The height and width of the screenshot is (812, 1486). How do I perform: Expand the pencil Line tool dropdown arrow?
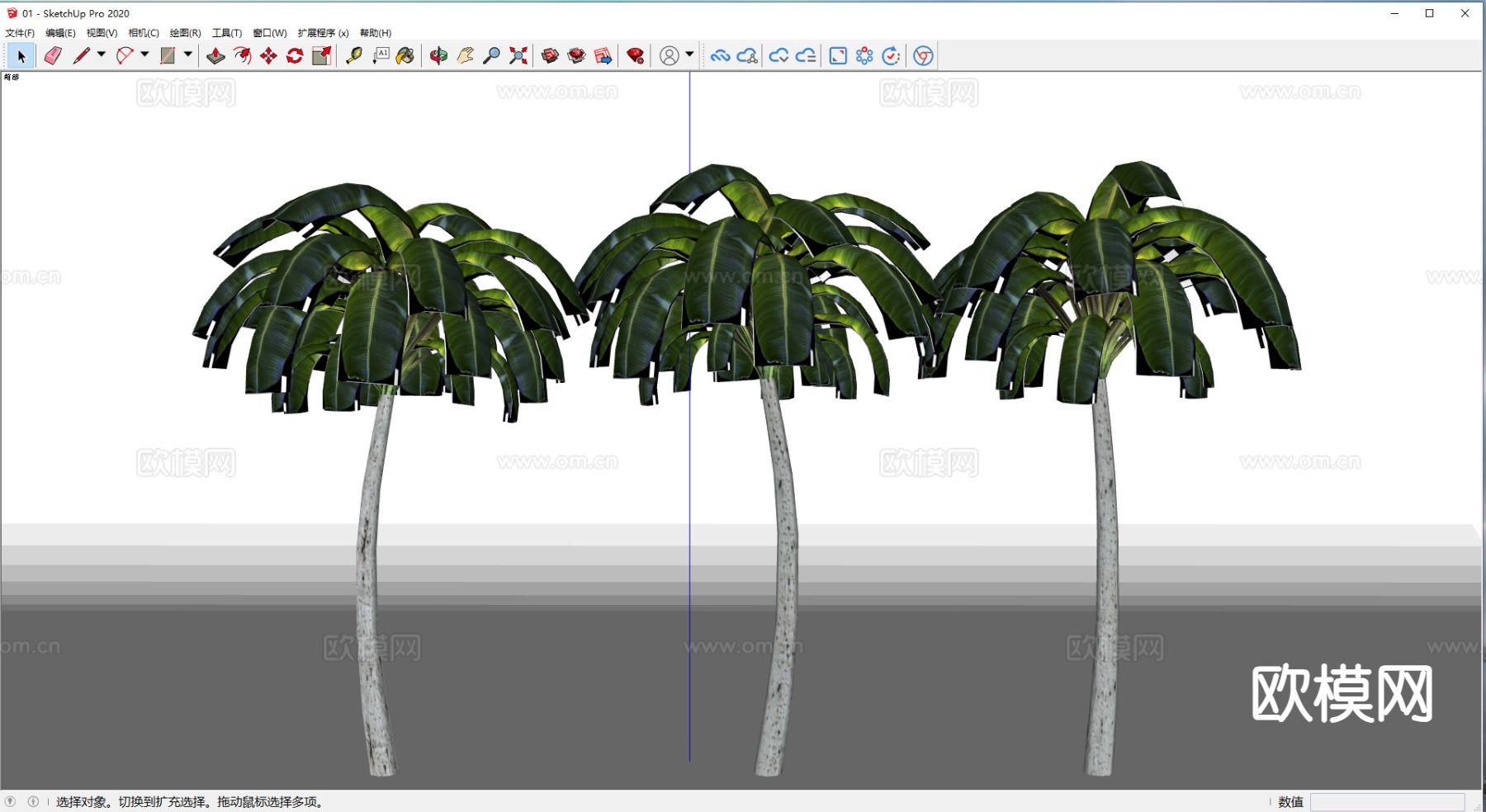102,54
